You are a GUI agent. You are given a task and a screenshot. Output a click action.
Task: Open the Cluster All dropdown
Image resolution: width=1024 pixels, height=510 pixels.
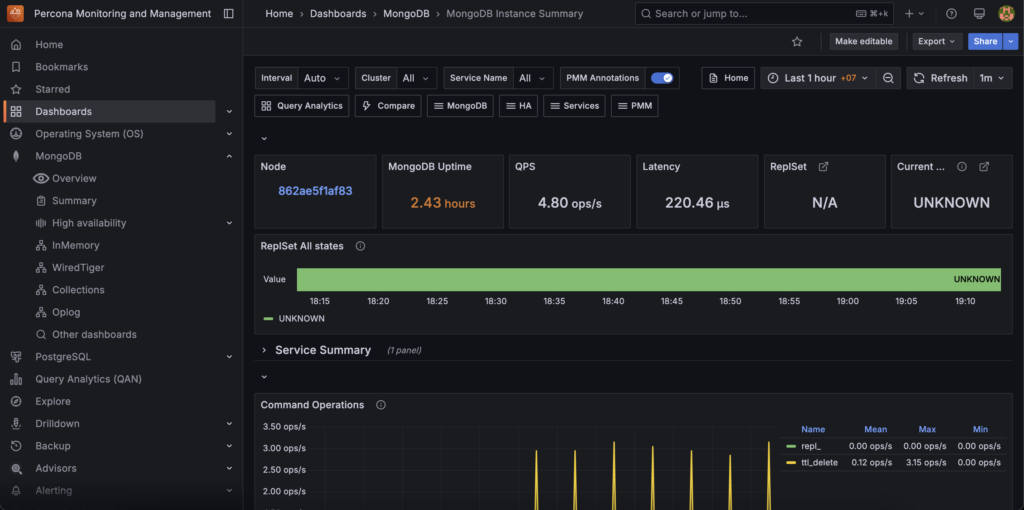click(417, 78)
